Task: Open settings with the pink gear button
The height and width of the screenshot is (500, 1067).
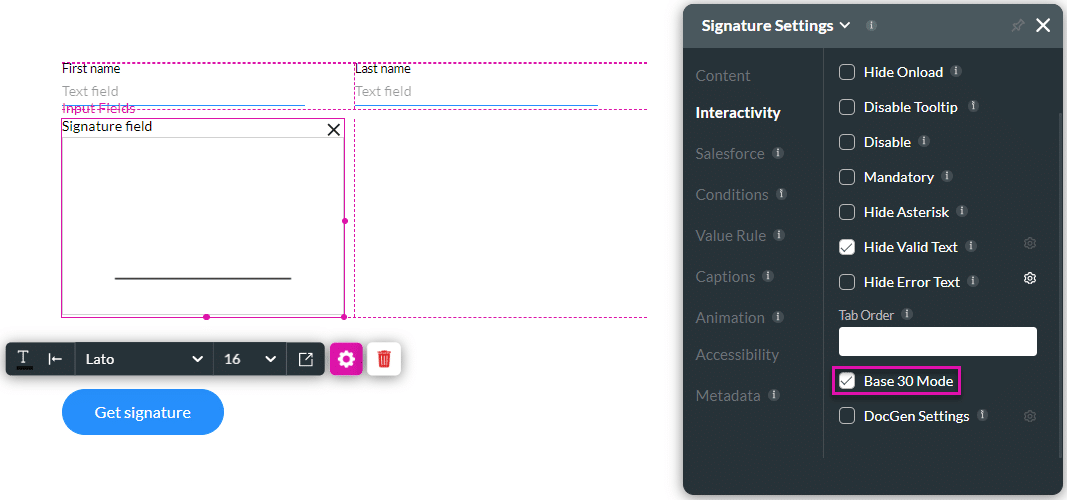Action: [346, 359]
